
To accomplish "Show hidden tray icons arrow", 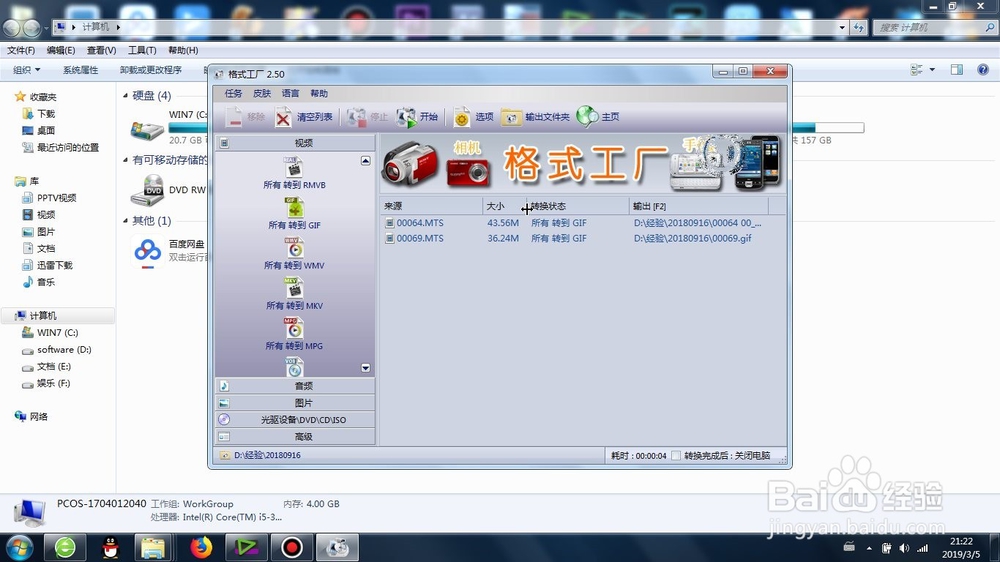I will [869, 548].
